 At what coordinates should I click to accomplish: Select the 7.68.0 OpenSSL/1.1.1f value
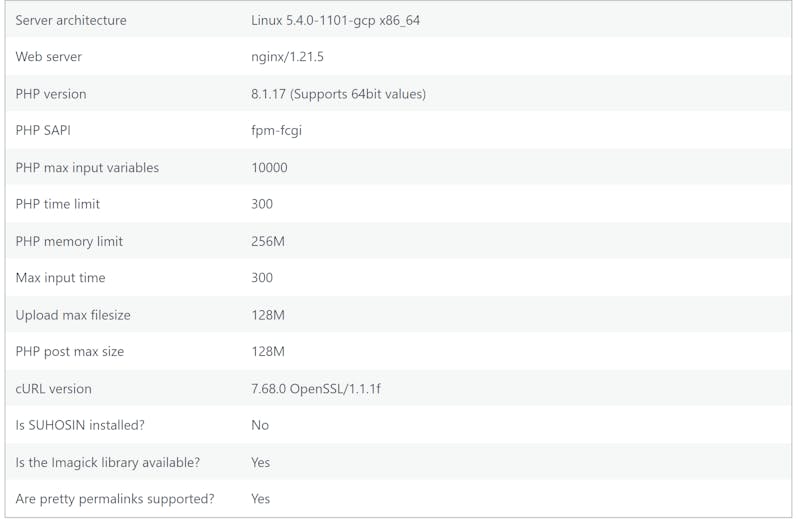tap(316, 389)
